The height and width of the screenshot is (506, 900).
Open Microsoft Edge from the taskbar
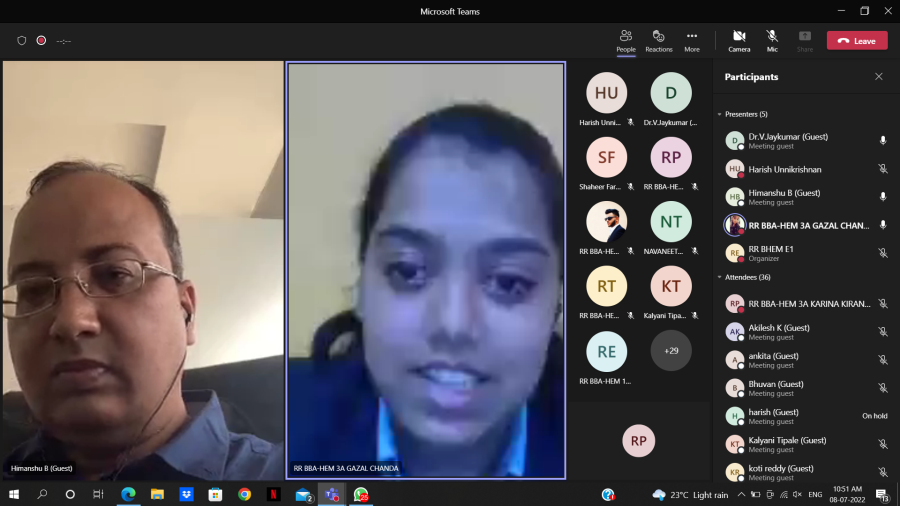(x=128, y=494)
